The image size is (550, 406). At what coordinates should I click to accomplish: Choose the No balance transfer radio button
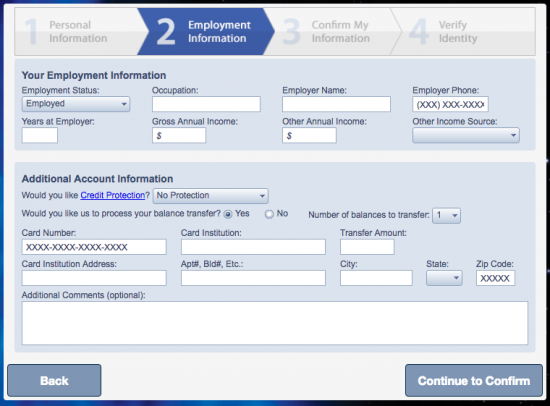[269, 214]
